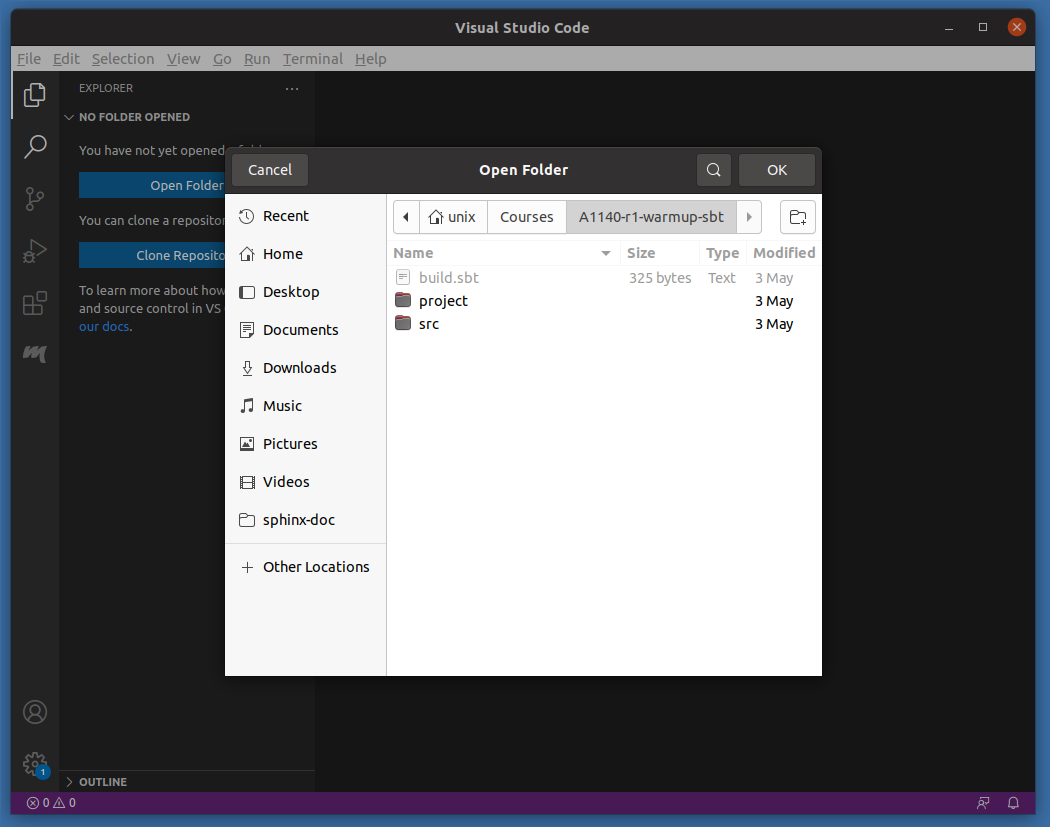Screen dimensions: 1050x827
Task: Open the Extensions view icon
Action: click(x=35, y=303)
